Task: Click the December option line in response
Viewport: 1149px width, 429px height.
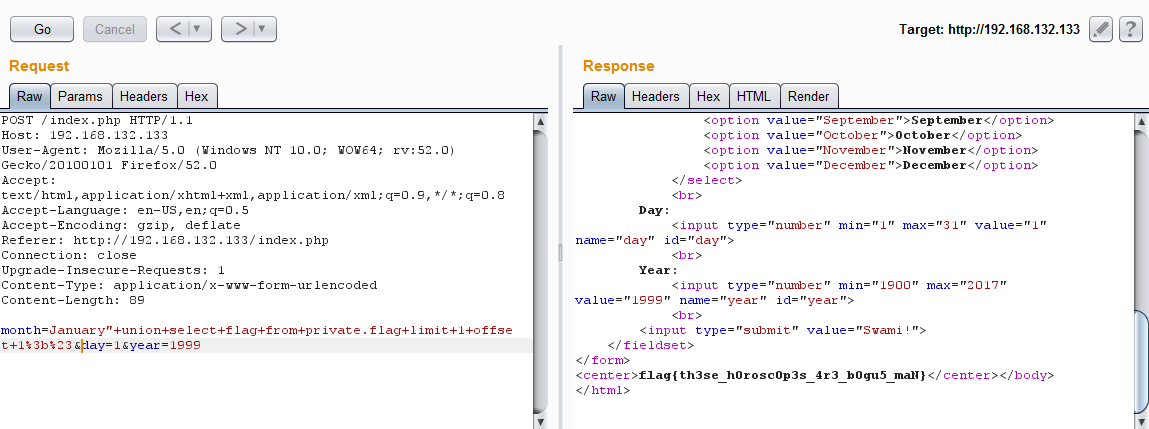Action: (871, 165)
